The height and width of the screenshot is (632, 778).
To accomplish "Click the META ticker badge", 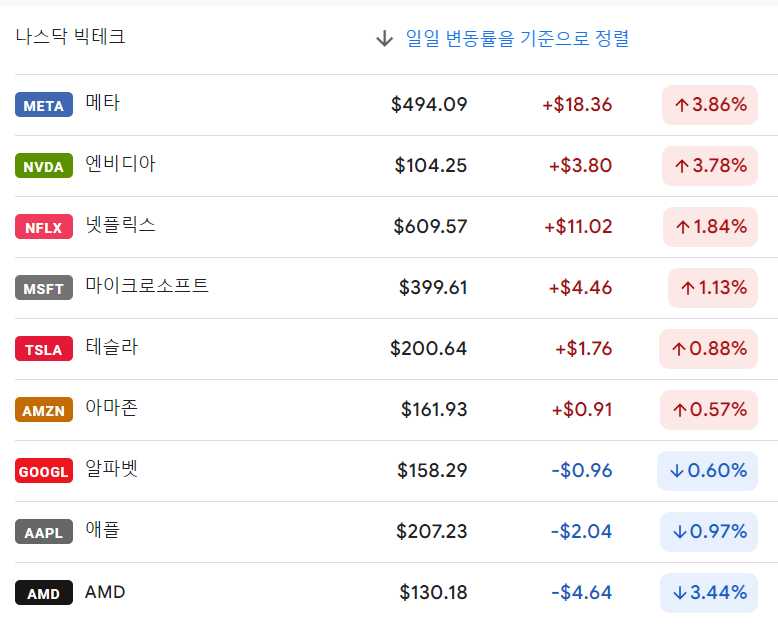I will (x=44, y=105).
